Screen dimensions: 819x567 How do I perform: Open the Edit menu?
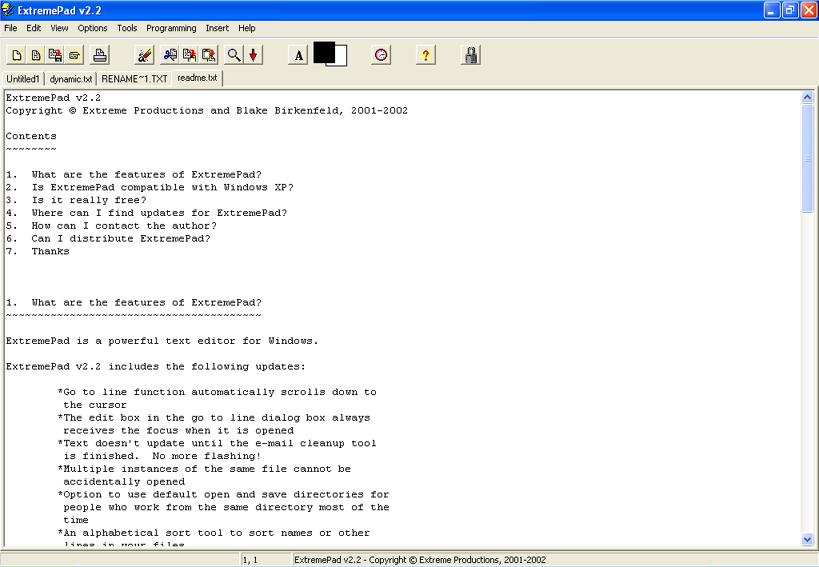tap(33, 28)
